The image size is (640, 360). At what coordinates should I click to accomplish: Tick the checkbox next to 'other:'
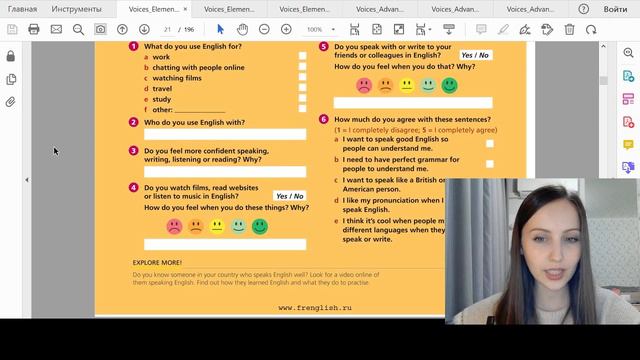[x=302, y=108]
